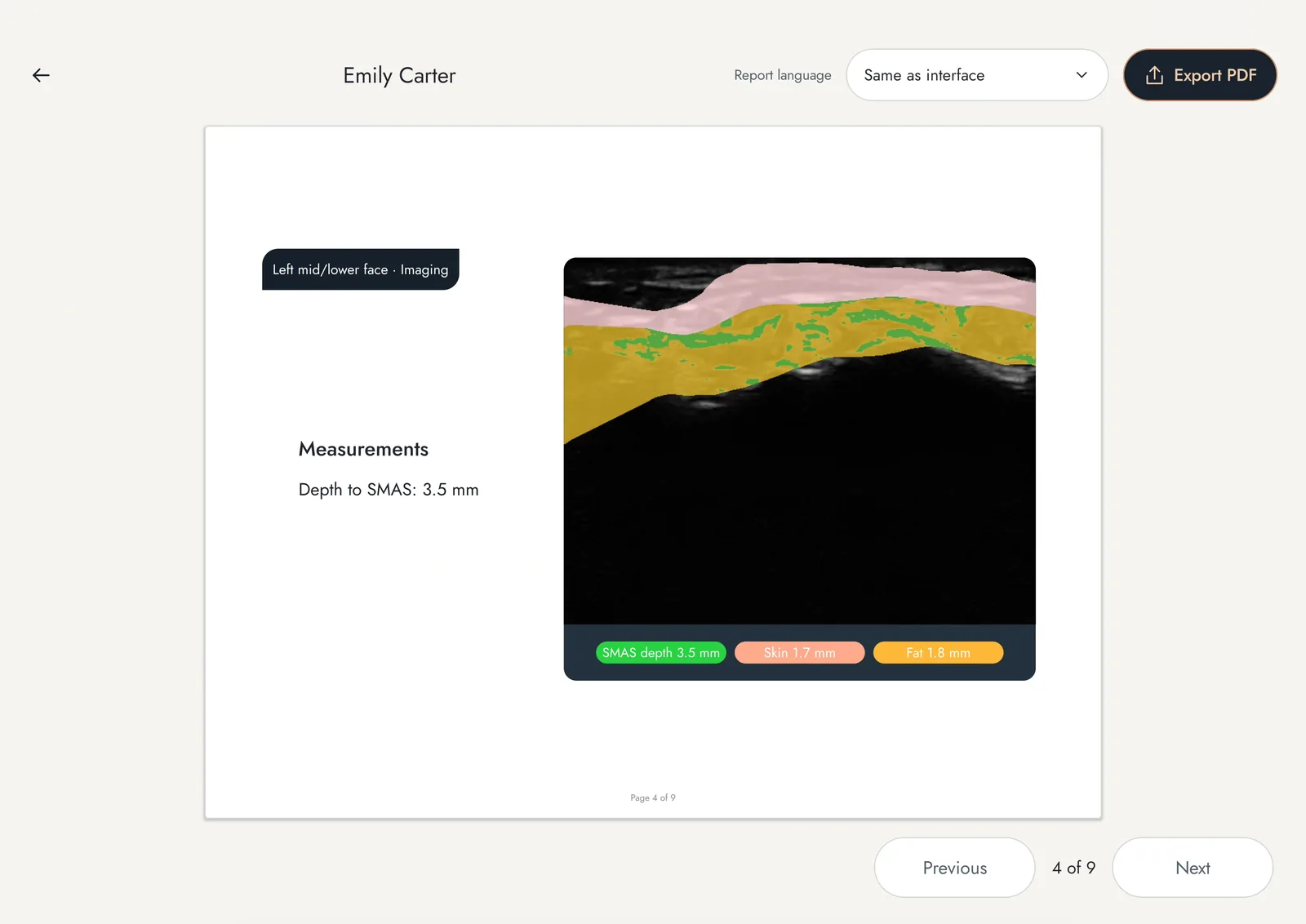Viewport: 1306px width, 924px height.
Task: Click the upload icon on Export PDF
Action: click(1154, 75)
